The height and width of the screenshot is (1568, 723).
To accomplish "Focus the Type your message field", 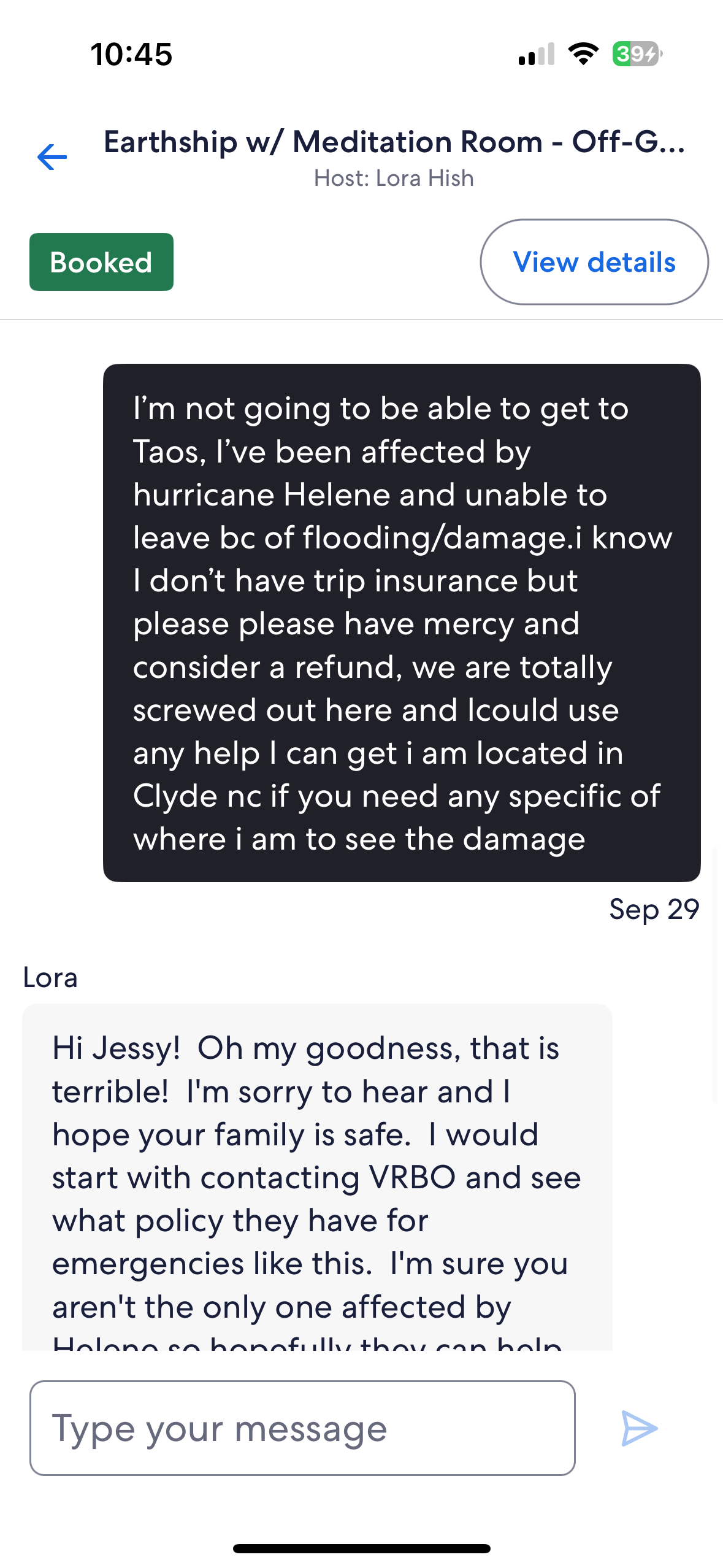I will click(x=302, y=1428).
